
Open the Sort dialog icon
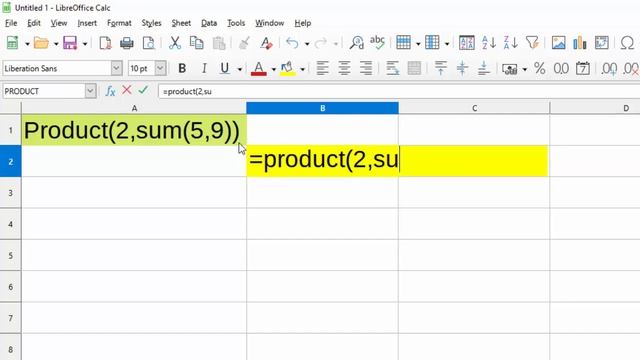coord(467,43)
